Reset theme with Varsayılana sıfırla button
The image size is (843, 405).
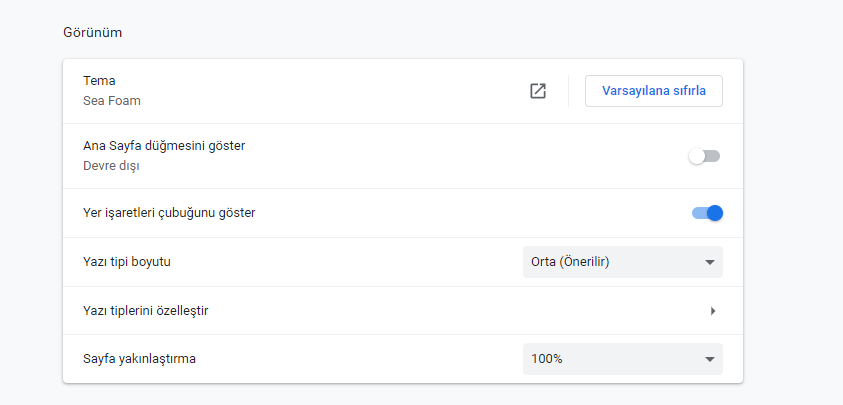653,91
